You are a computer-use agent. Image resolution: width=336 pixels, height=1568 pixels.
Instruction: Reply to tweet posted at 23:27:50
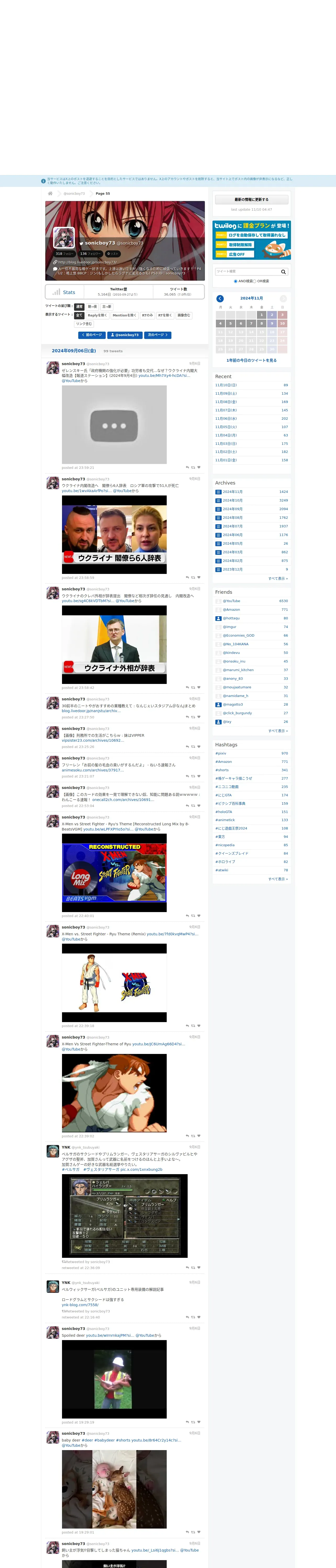(187, 717)
